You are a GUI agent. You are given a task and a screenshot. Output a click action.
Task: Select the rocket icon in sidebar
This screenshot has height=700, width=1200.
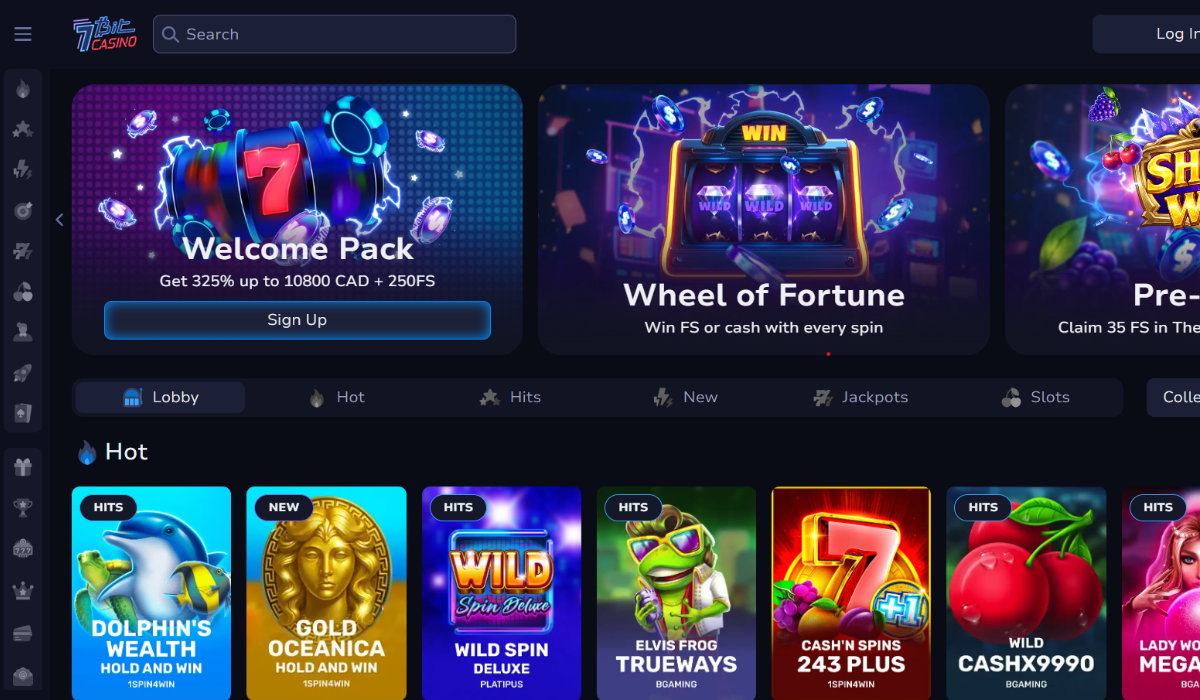coord(23,372)
